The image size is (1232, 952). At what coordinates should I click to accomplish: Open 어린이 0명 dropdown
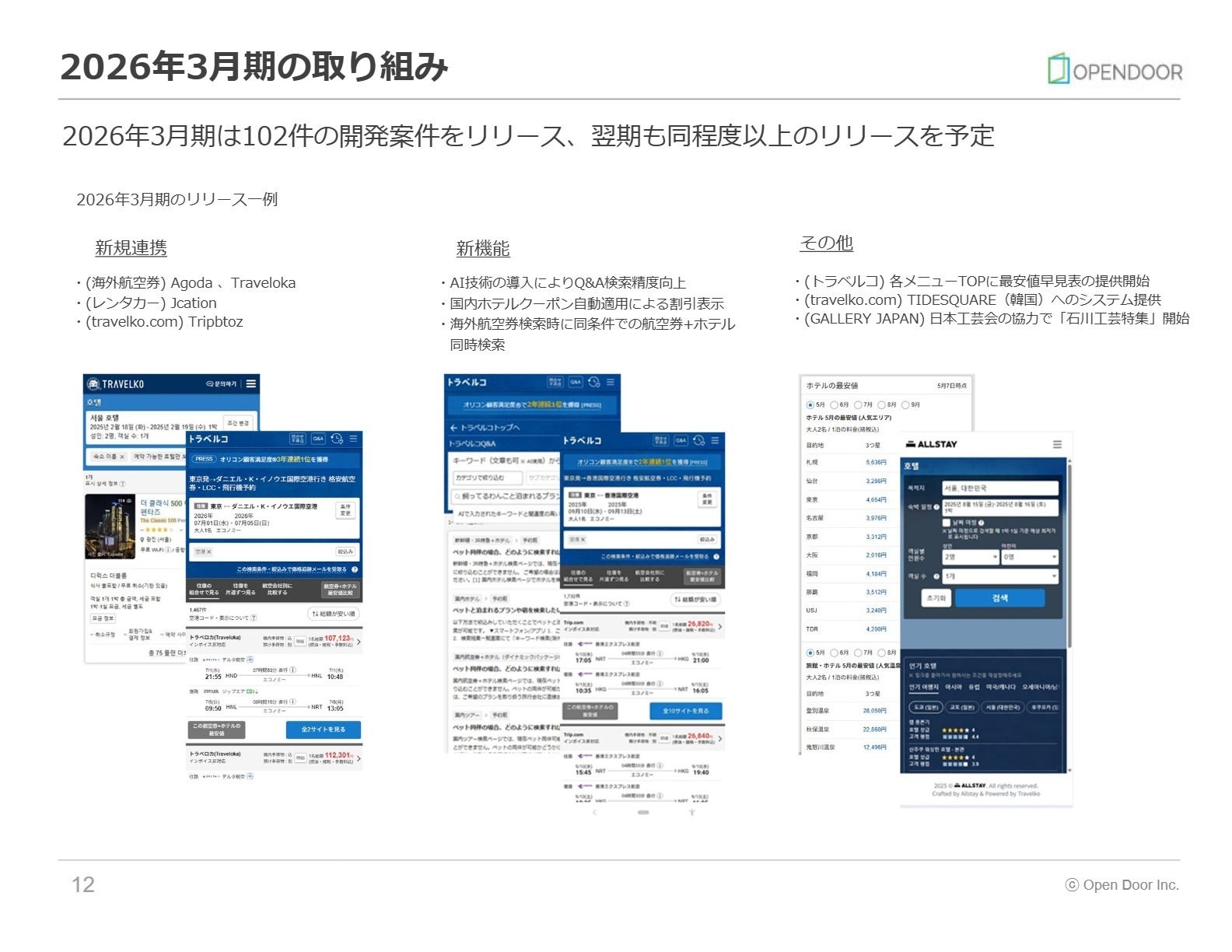point(1030,558)
